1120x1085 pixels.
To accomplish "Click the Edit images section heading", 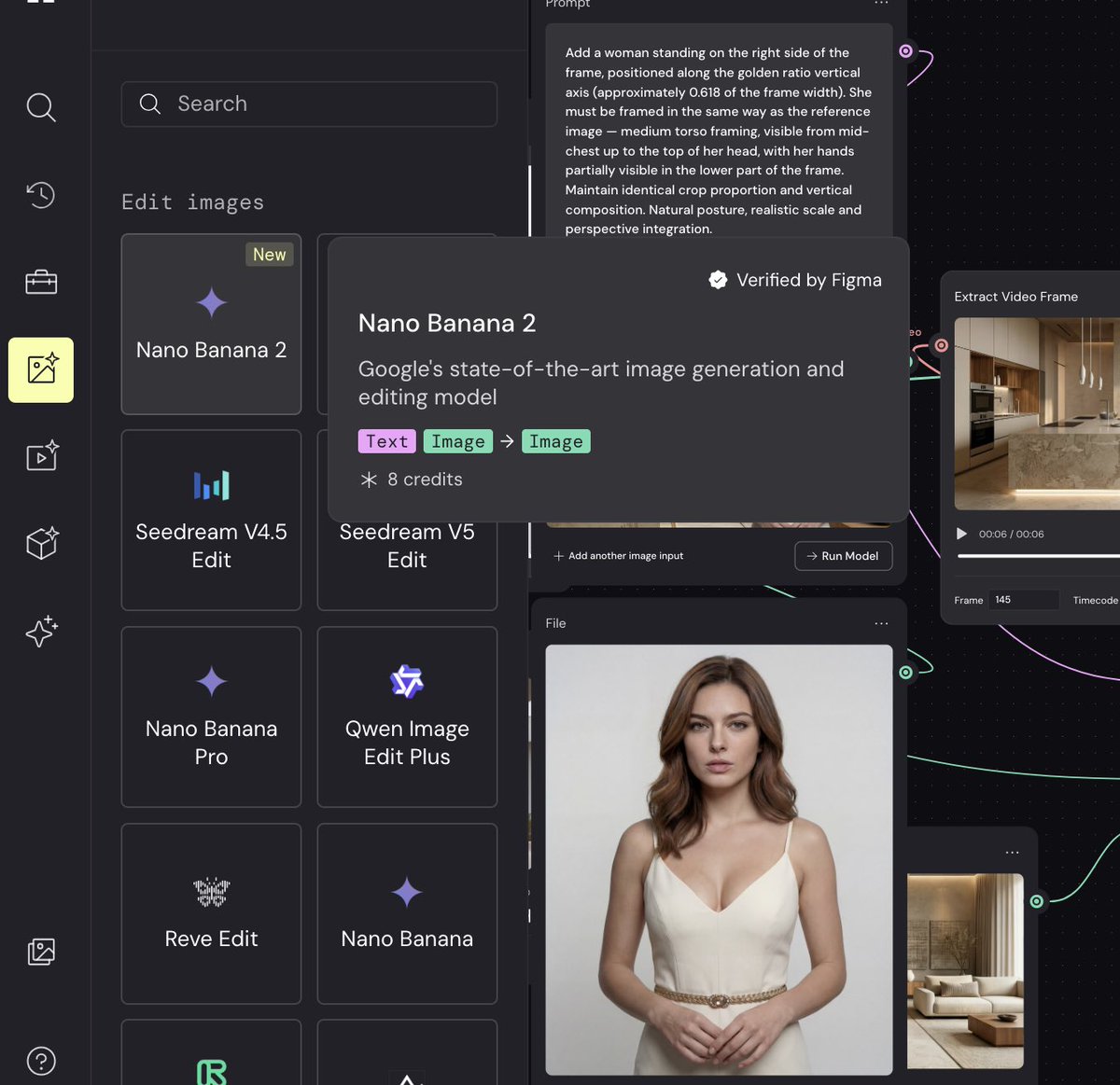I will [x=193, y=202].
